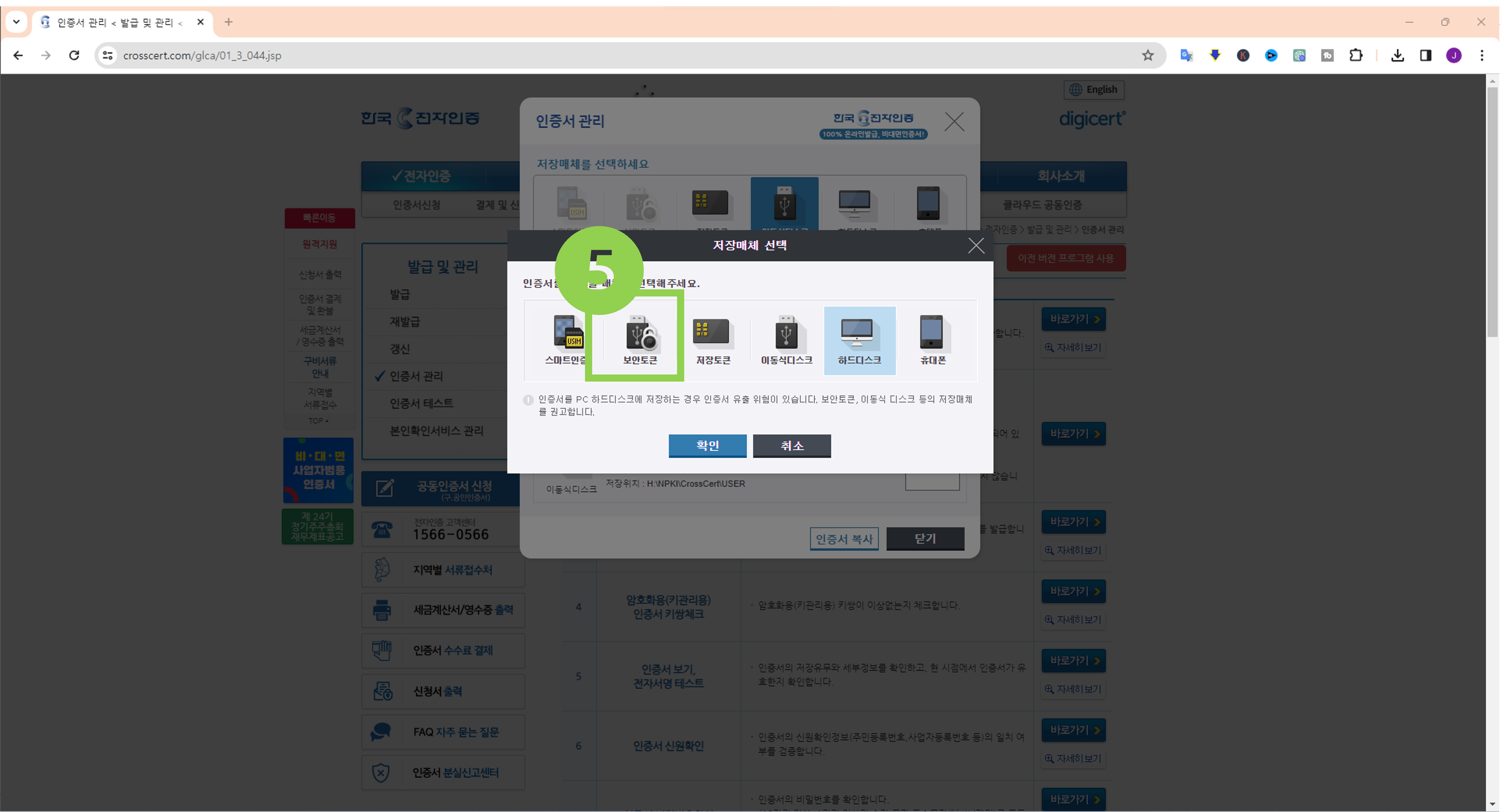Switch language using the English button

point(1094,90)
